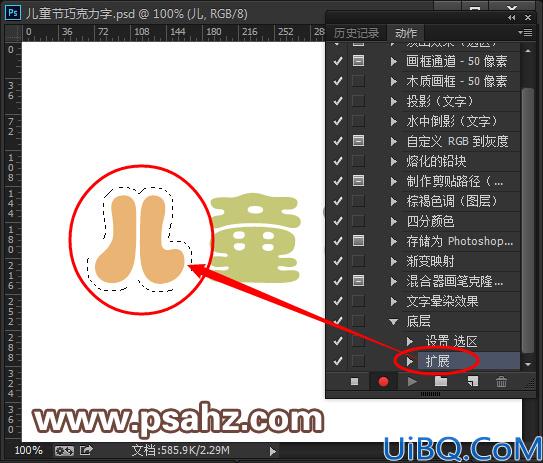543x463 pixels.
Task: Collapse the 底层 action
Action: [393, 322]
